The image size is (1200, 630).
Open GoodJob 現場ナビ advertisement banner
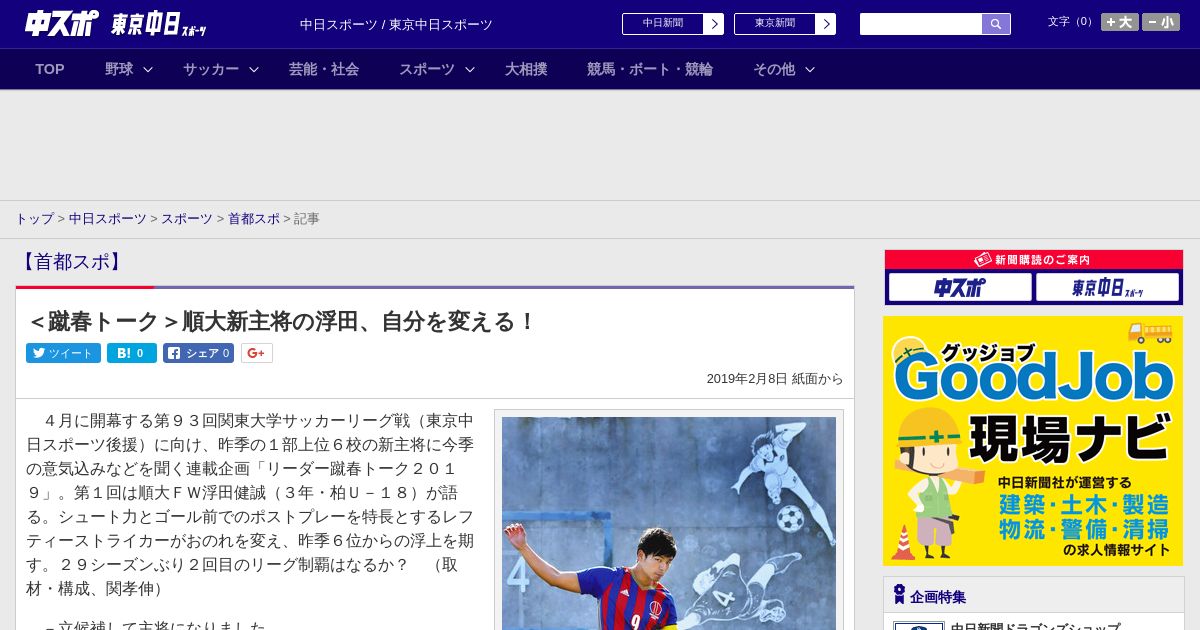point(1033,441)
